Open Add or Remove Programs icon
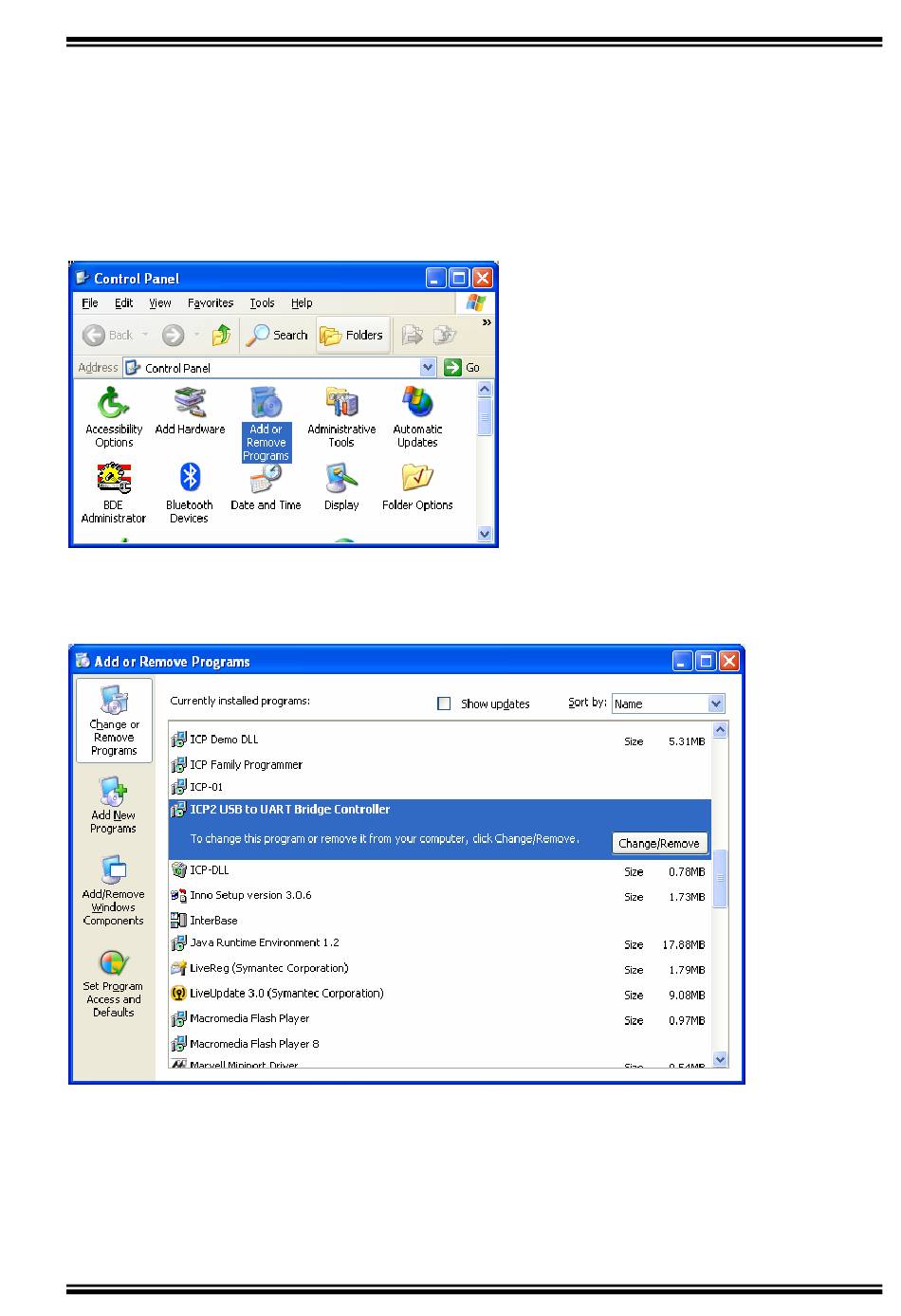Image resolution: width=901 pixels, height=1316 pixels. 266,424
